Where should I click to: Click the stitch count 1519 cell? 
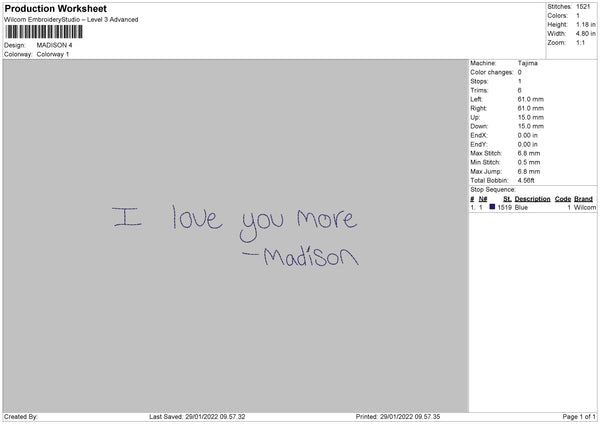[x=504, y=207]
